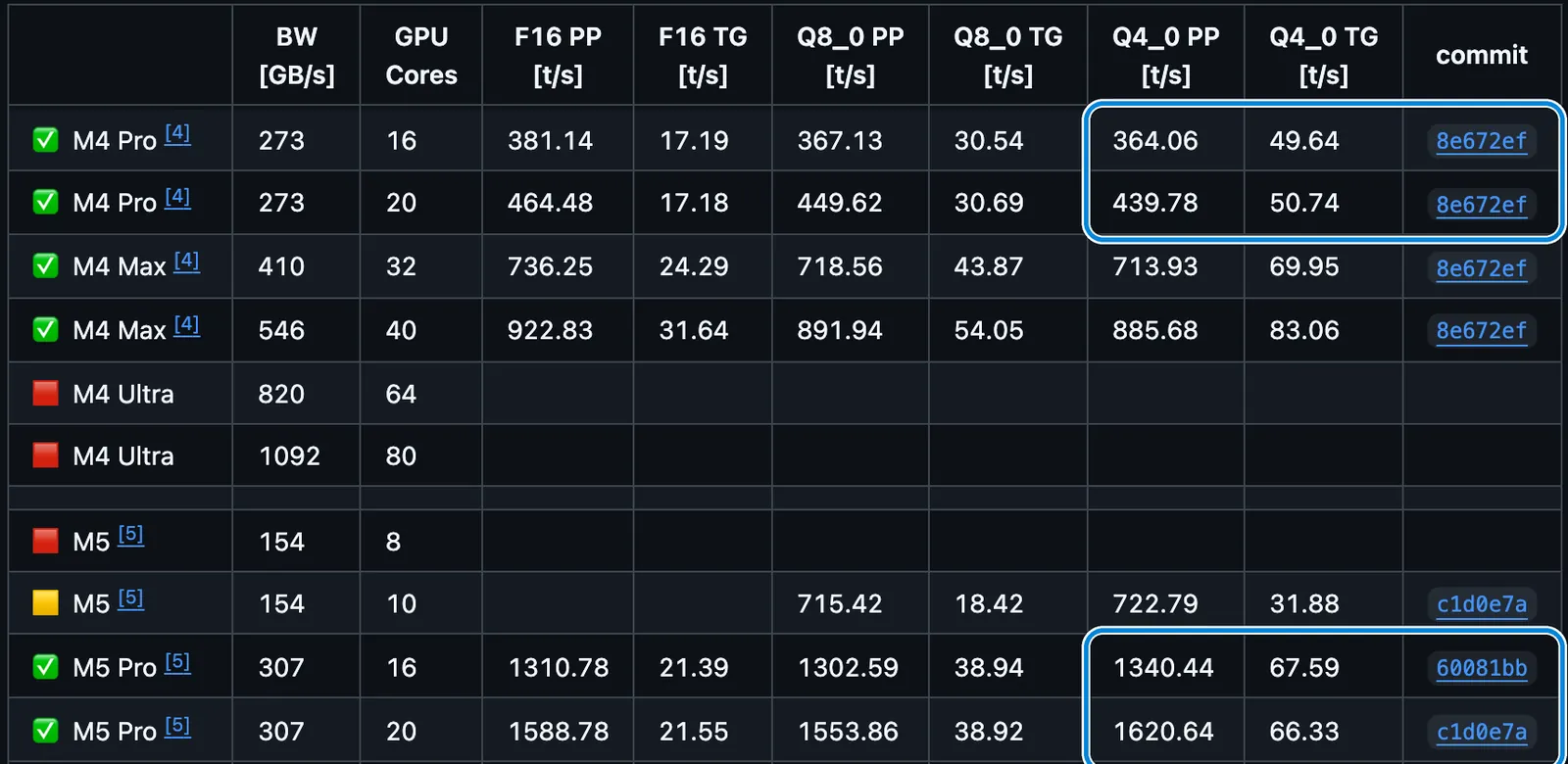Click the Q4_0 PP [t/s] column header
The height and width of the screenshot is (764, 1568).
point(1165,55)
